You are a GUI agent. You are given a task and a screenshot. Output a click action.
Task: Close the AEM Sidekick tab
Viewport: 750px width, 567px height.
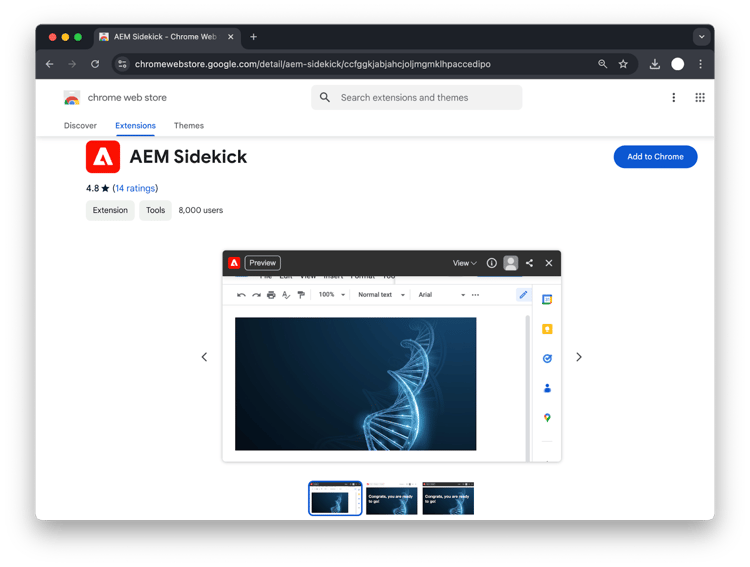click(231, 37)
